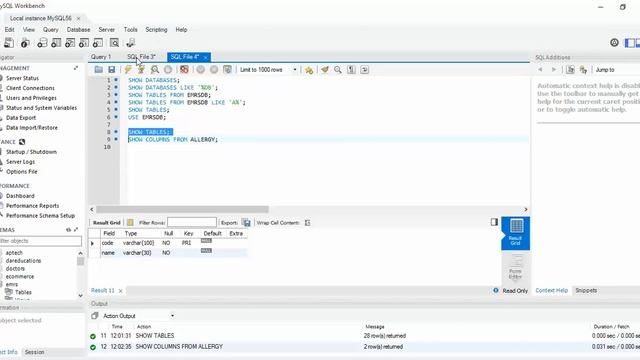The width and height of the screenshot is (640, 360).
Task: Click the reconnect to DBMS icon
Action: coord(131,43)
